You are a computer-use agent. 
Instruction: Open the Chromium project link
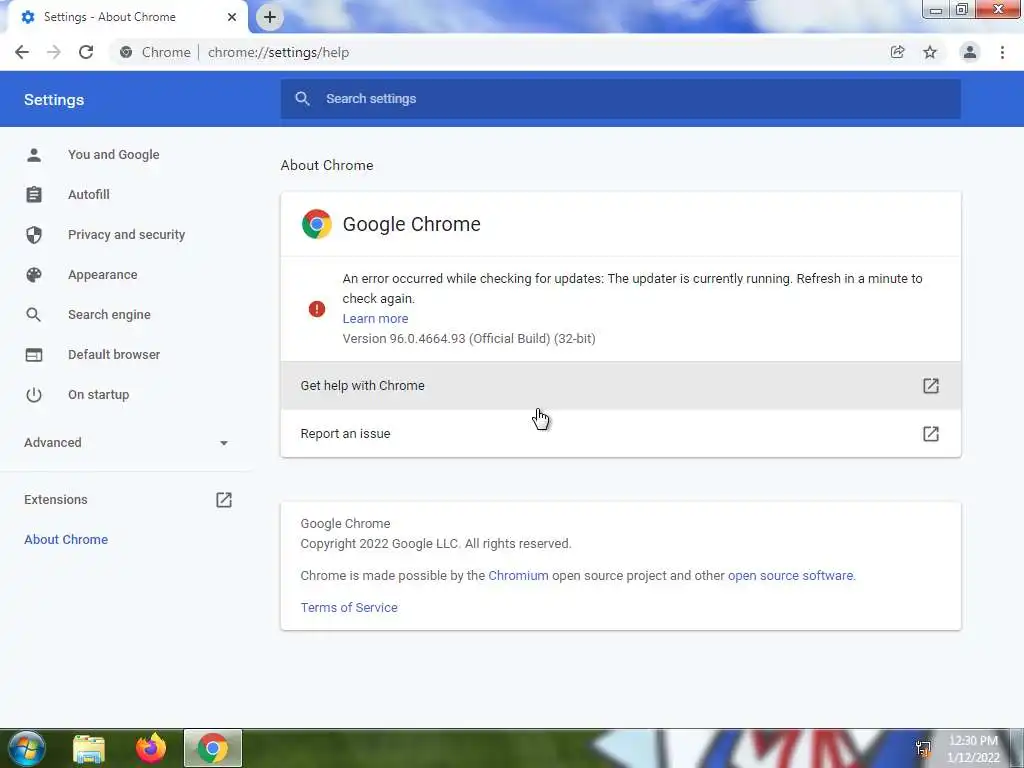tap(519, 575)
